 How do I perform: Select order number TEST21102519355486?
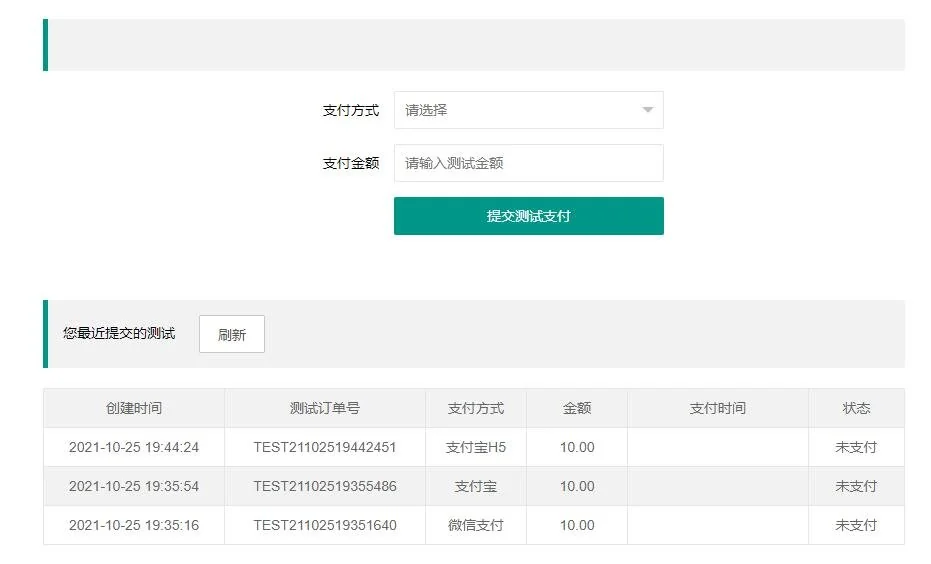[x=325, y=486]
